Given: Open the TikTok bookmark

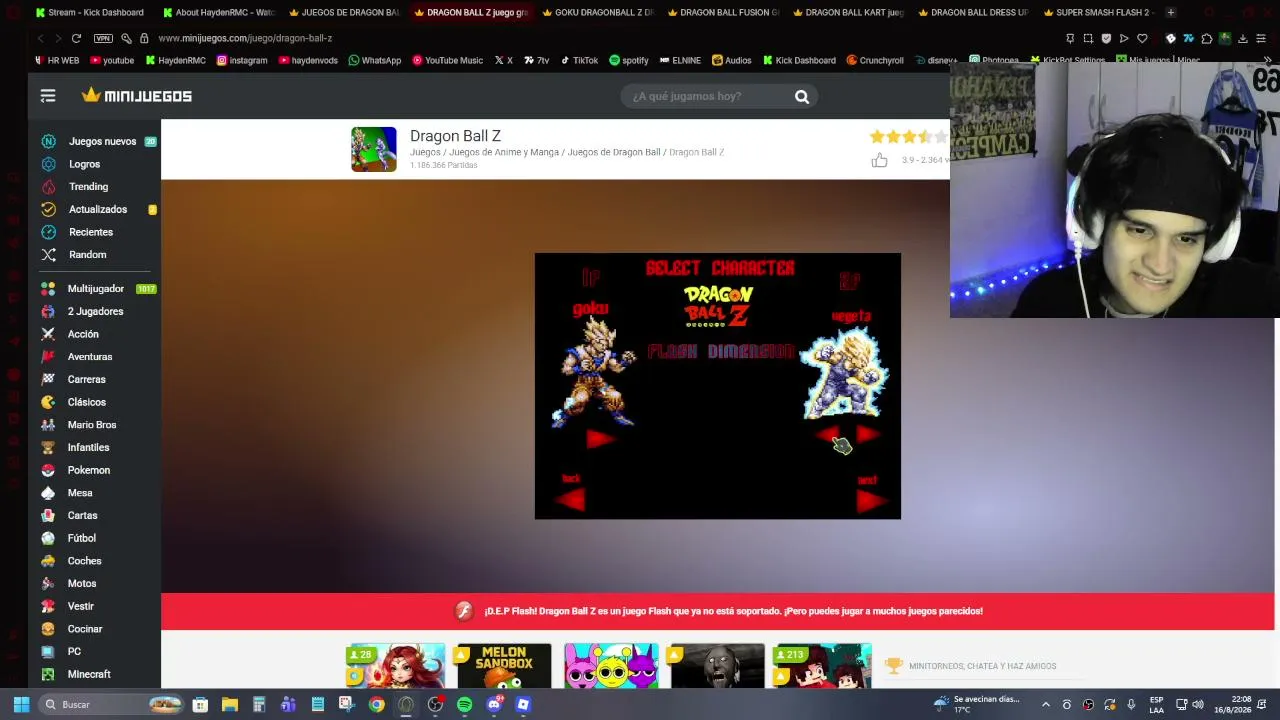Looking at the screenshot, I should pos(579,60).
